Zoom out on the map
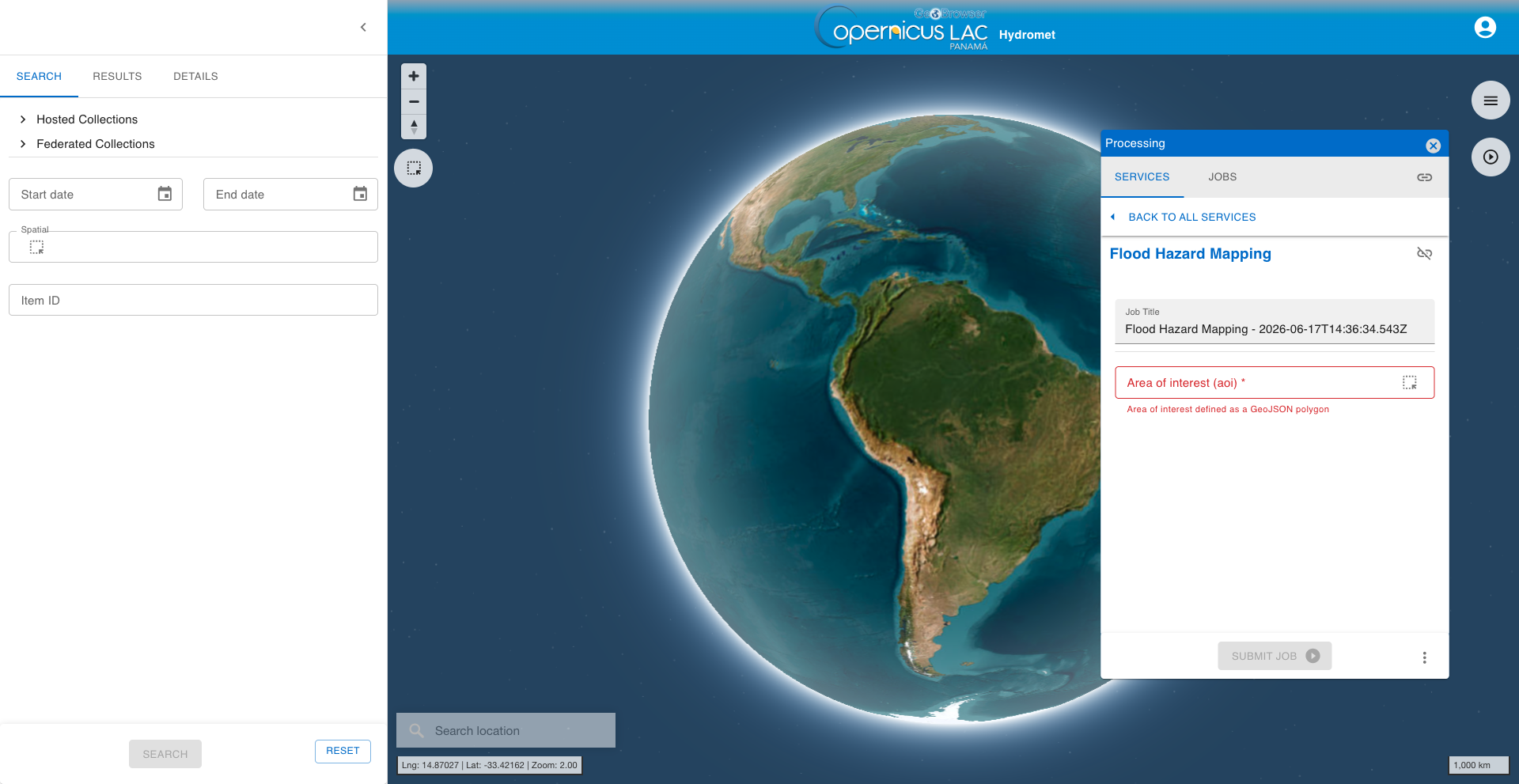 [x=414, y=101]
